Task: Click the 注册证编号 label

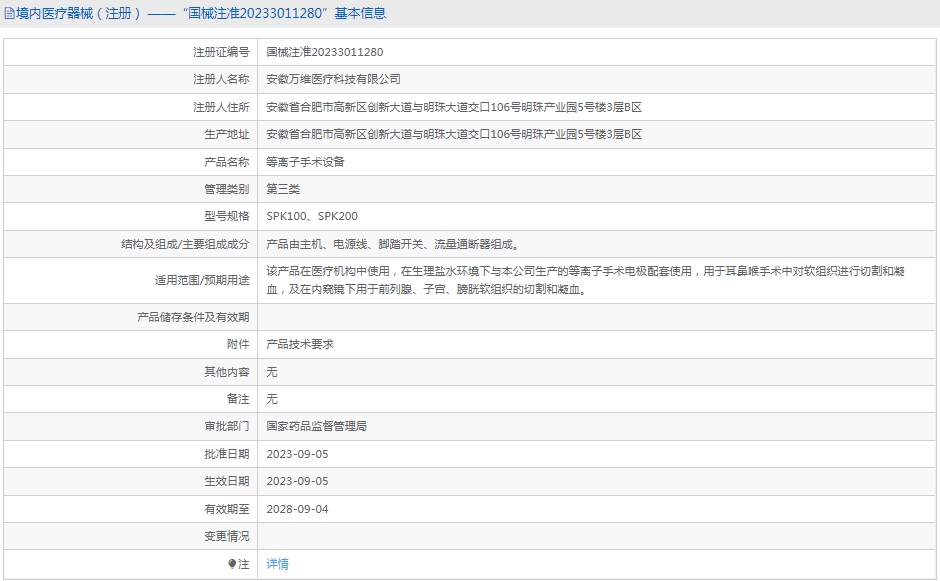Action: pyautogui.click(x=221, y=52)
